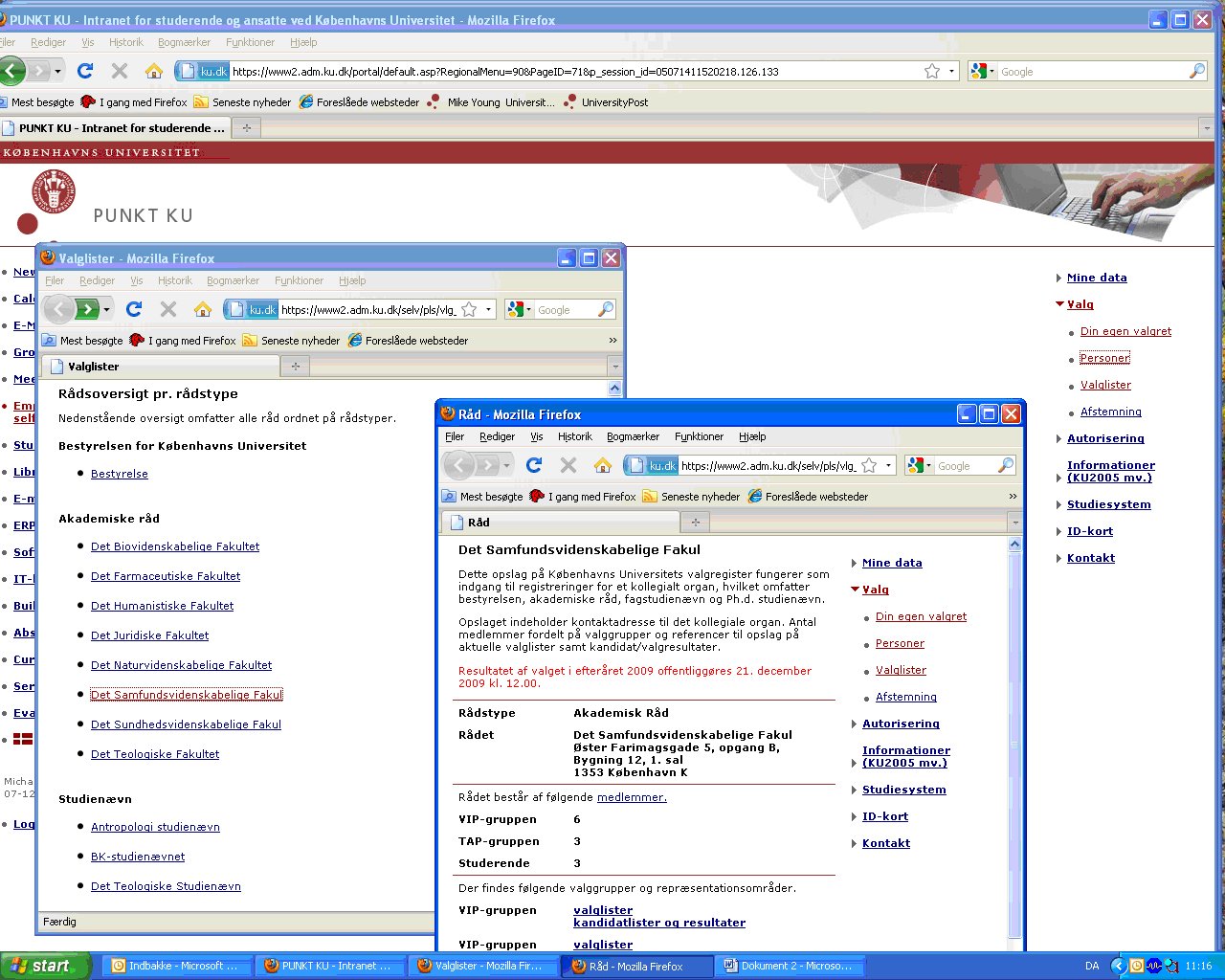Collapse the Valg section in right sidebar
Screen dimensions: 1225x980
point(1060,304)
